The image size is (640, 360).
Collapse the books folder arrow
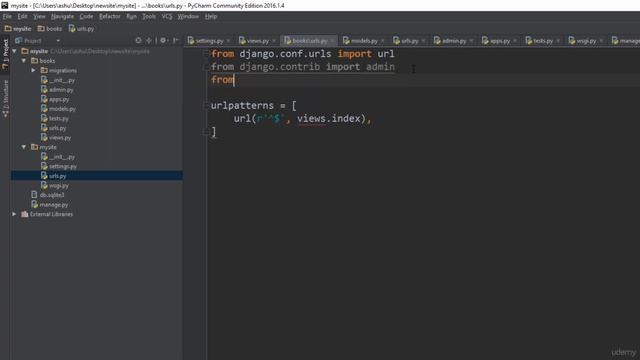point(24,61)
